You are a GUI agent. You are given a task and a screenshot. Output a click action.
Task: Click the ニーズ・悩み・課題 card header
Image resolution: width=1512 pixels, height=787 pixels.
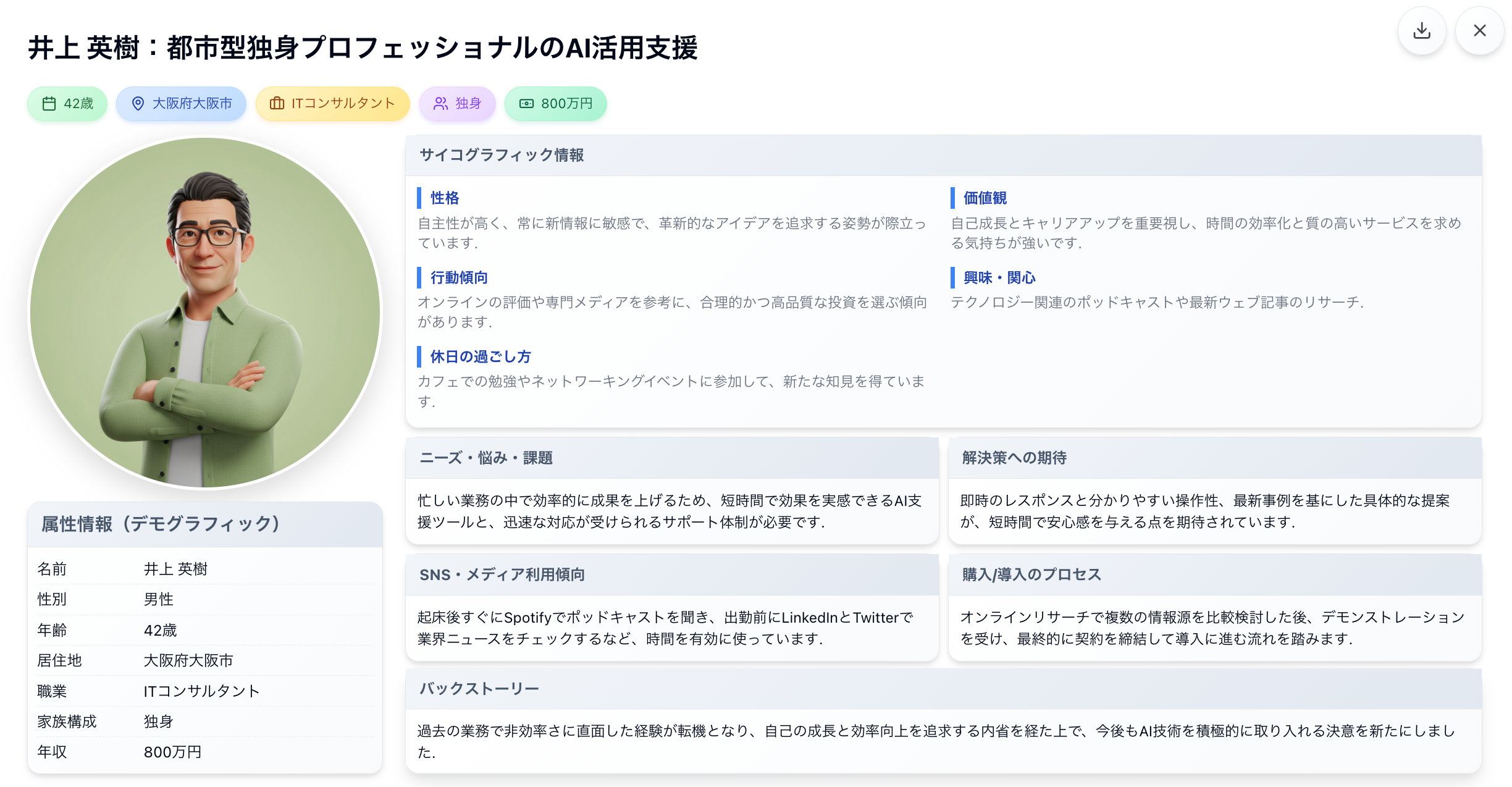(x=486, y=458)
